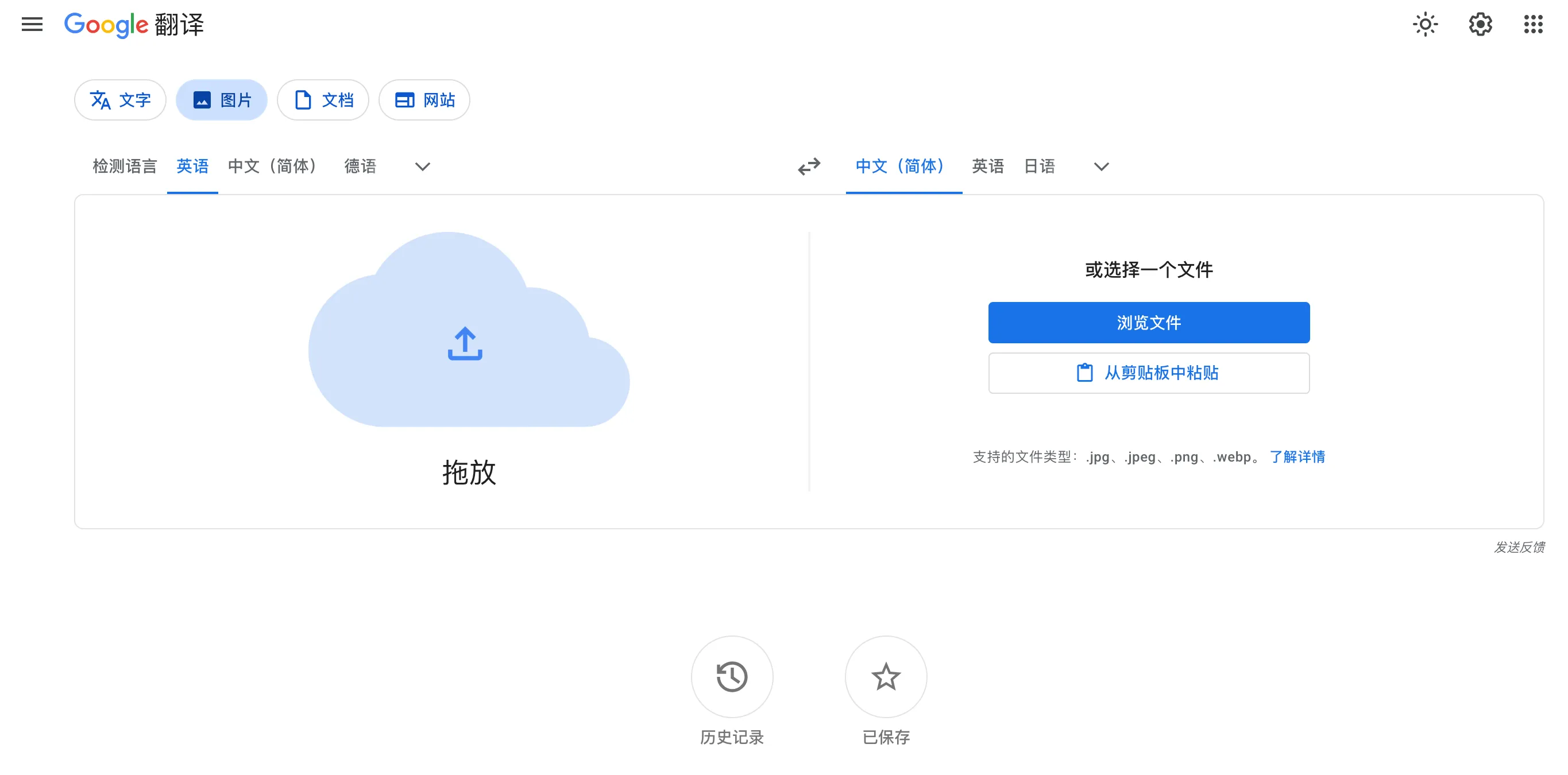Expand the source language list chevron
This screenshot has height=775, width=1568.
tap(422, 166)
